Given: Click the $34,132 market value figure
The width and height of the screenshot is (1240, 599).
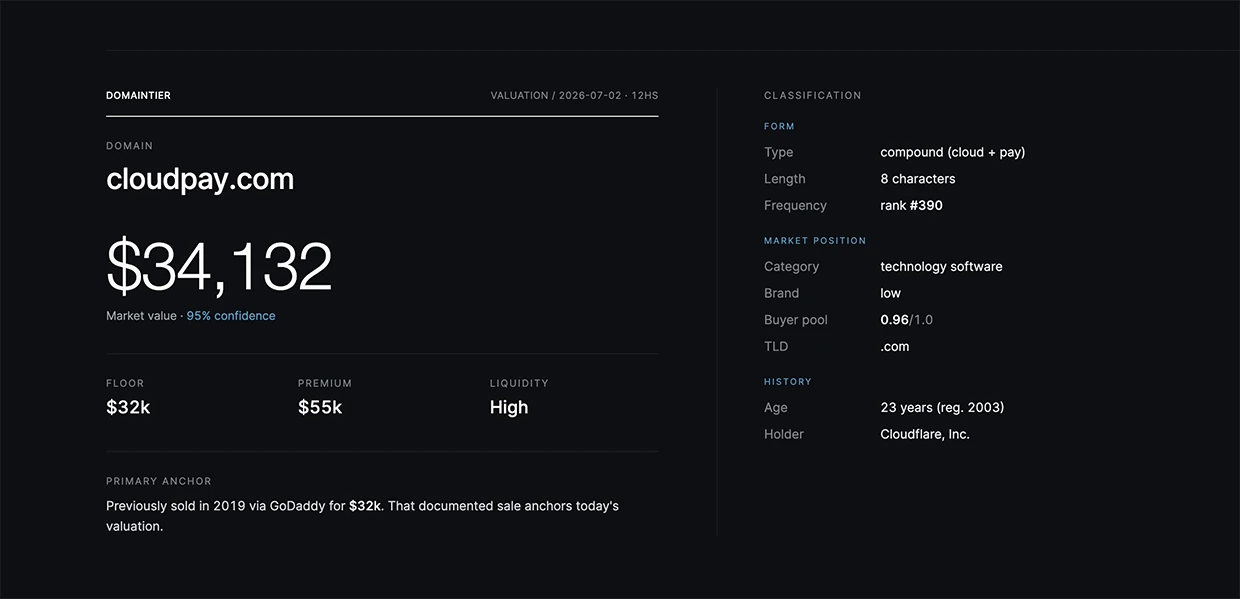Looking at the screenshot, I should pos(219,267).
